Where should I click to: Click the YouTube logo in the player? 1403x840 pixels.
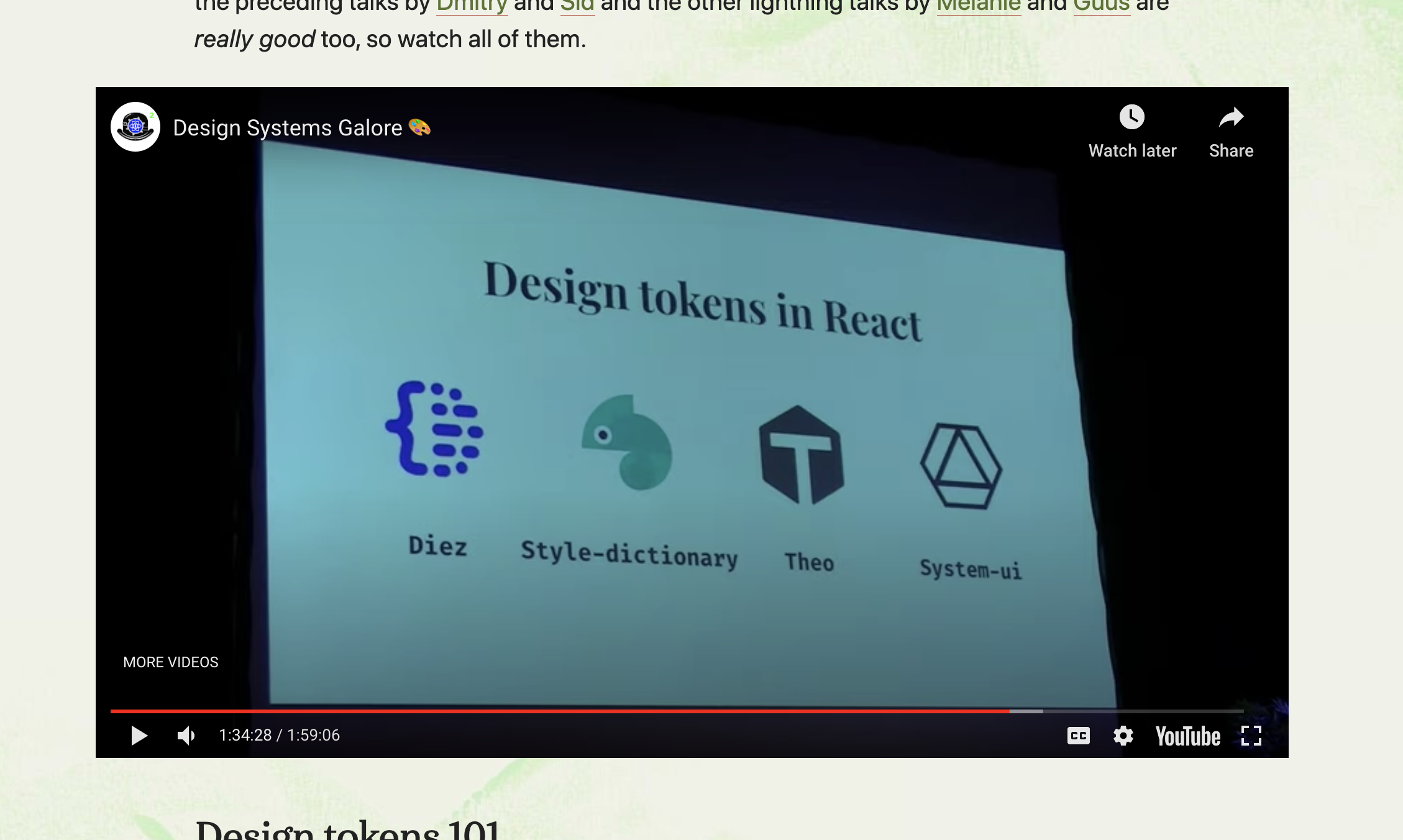tap(1187, 736)
